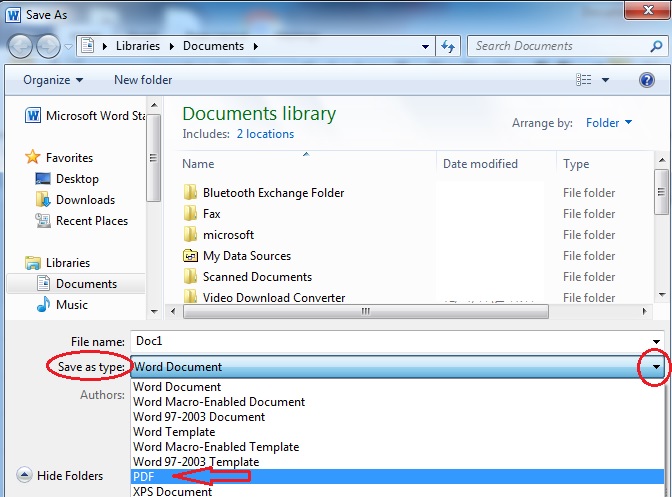
Task: Click the magnifier search icon
Action: [657, 46]
